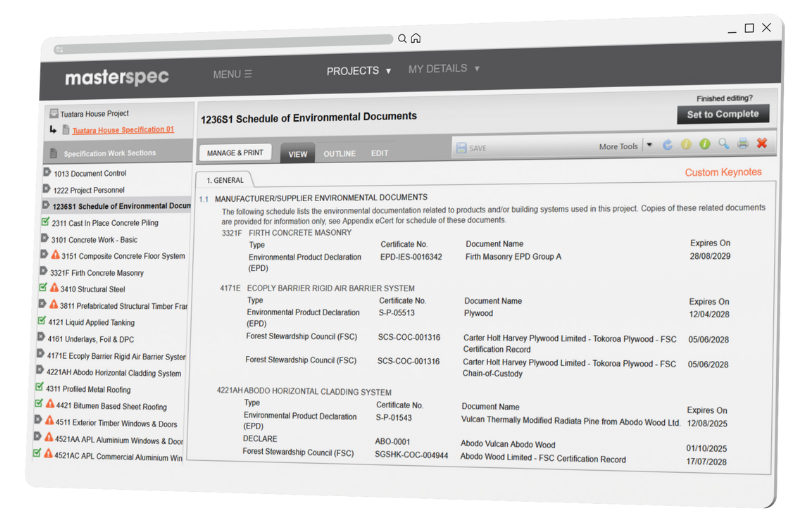The image size is (810, 523).
Task: Toggle green checkmark for 4311 Profiled Metal Roofing
Action: coord(39,387)
